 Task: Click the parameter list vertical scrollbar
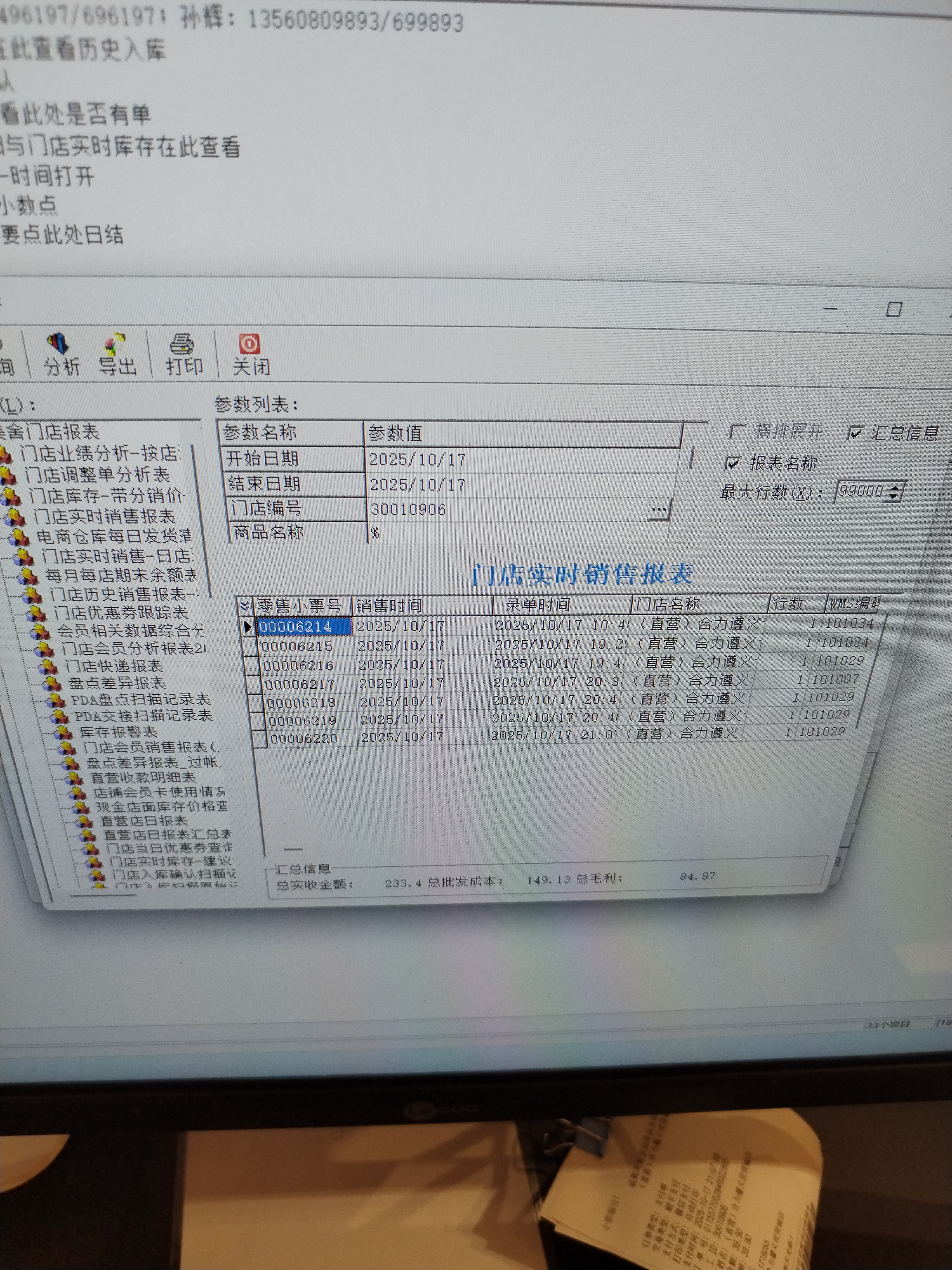coord(692,457)
